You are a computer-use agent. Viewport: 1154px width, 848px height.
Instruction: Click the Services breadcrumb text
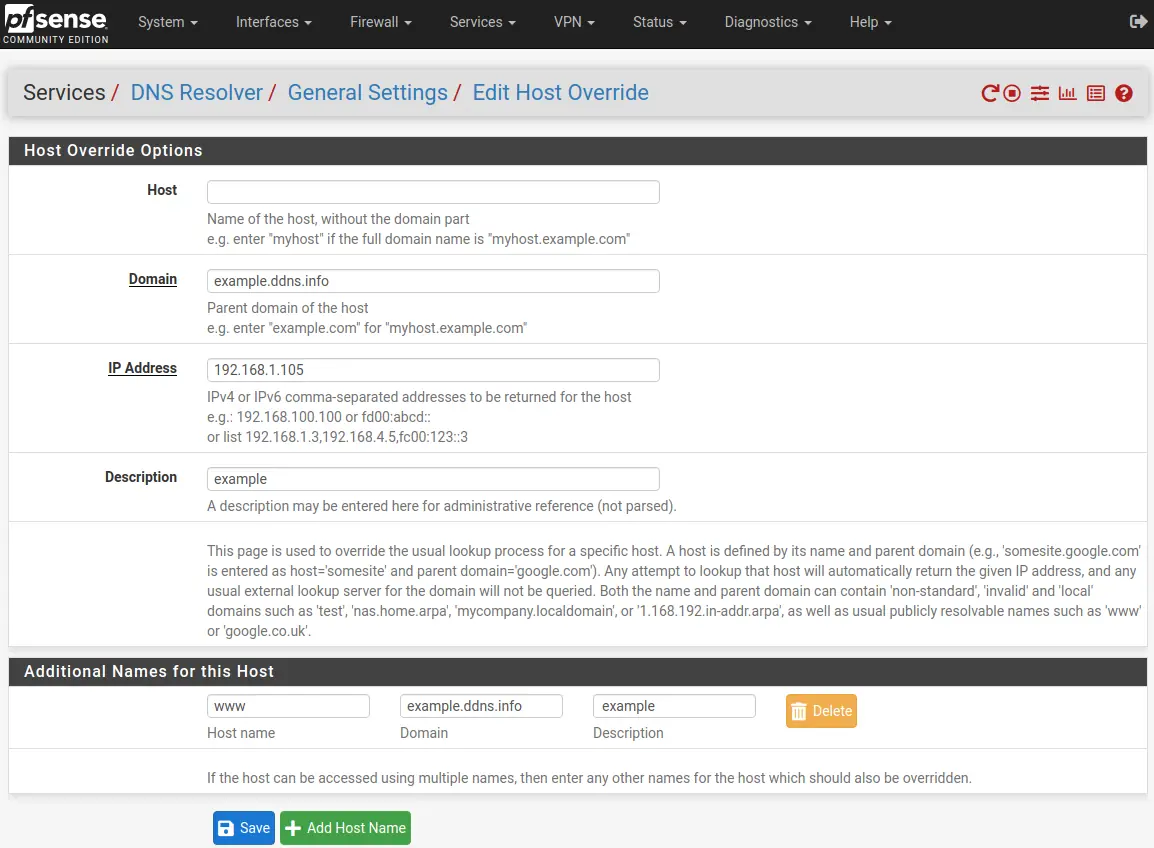64,93
